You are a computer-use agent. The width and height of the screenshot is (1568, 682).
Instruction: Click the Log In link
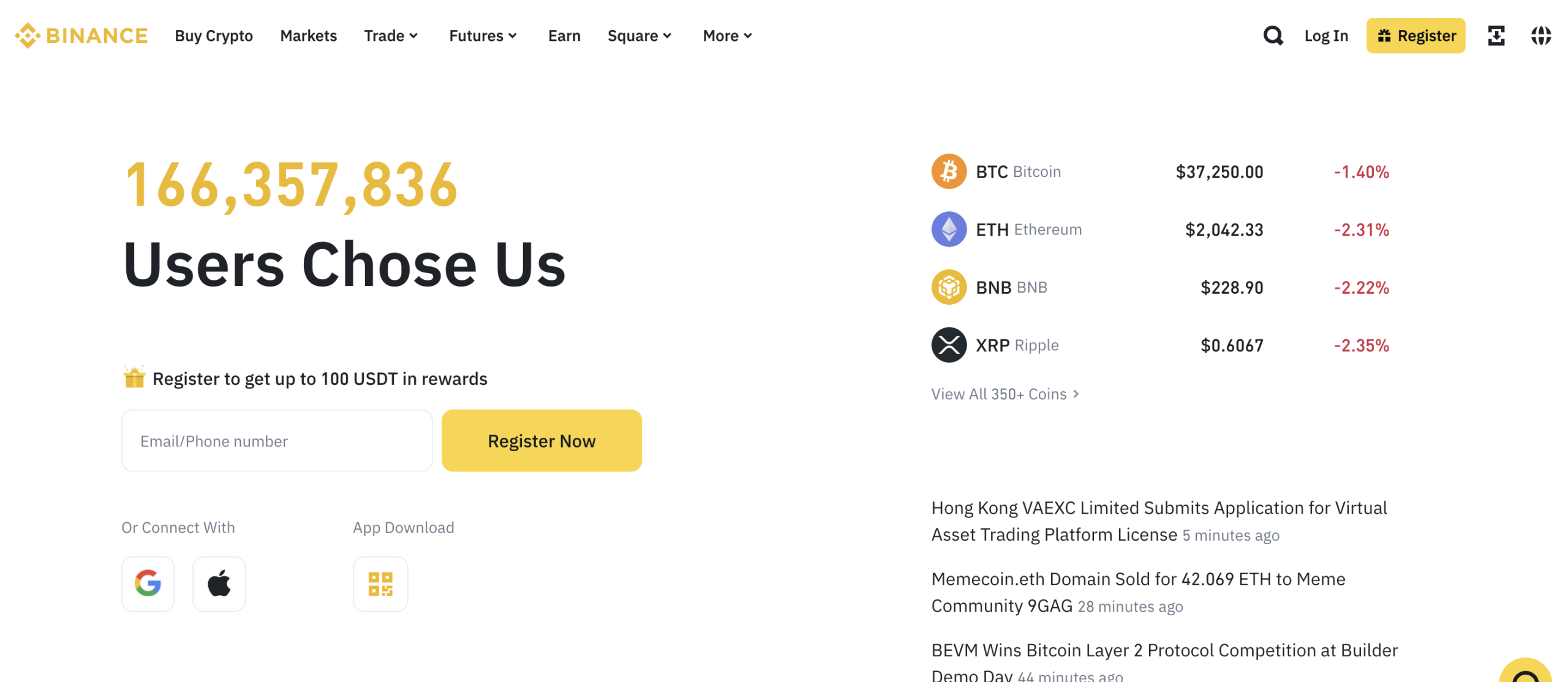[x=1326, y=36]
